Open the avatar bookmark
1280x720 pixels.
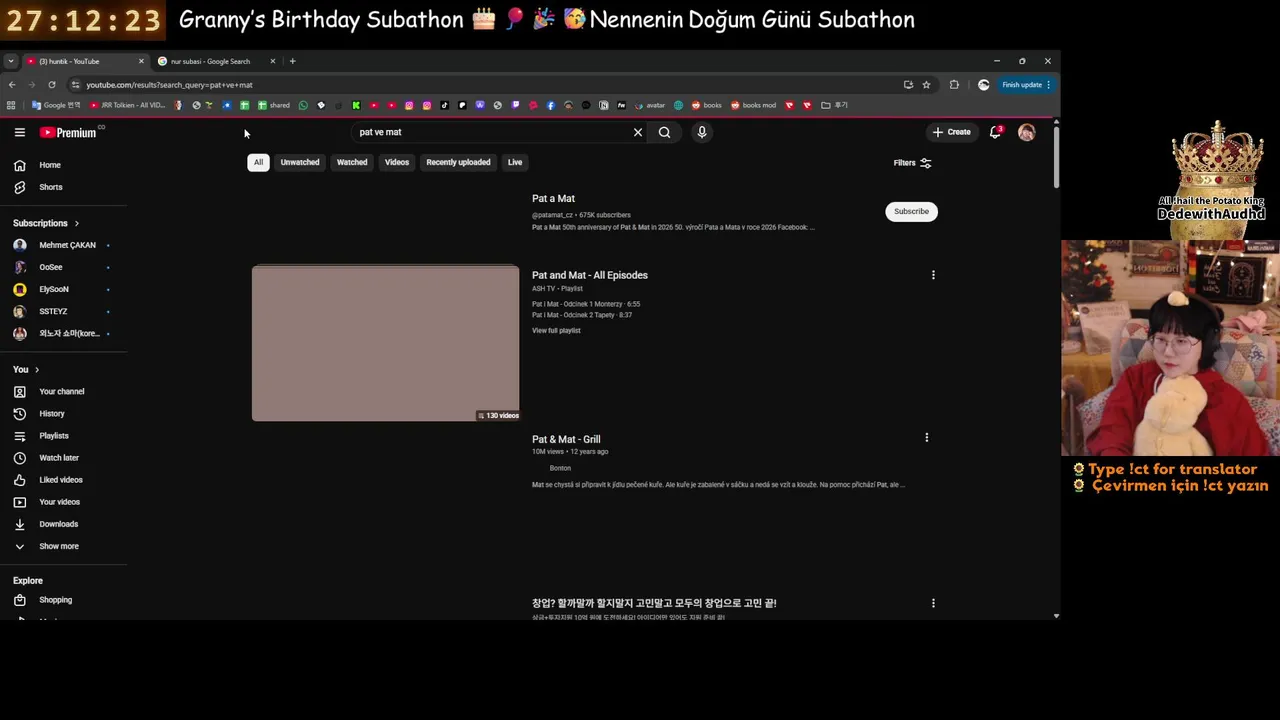[650, 105]
